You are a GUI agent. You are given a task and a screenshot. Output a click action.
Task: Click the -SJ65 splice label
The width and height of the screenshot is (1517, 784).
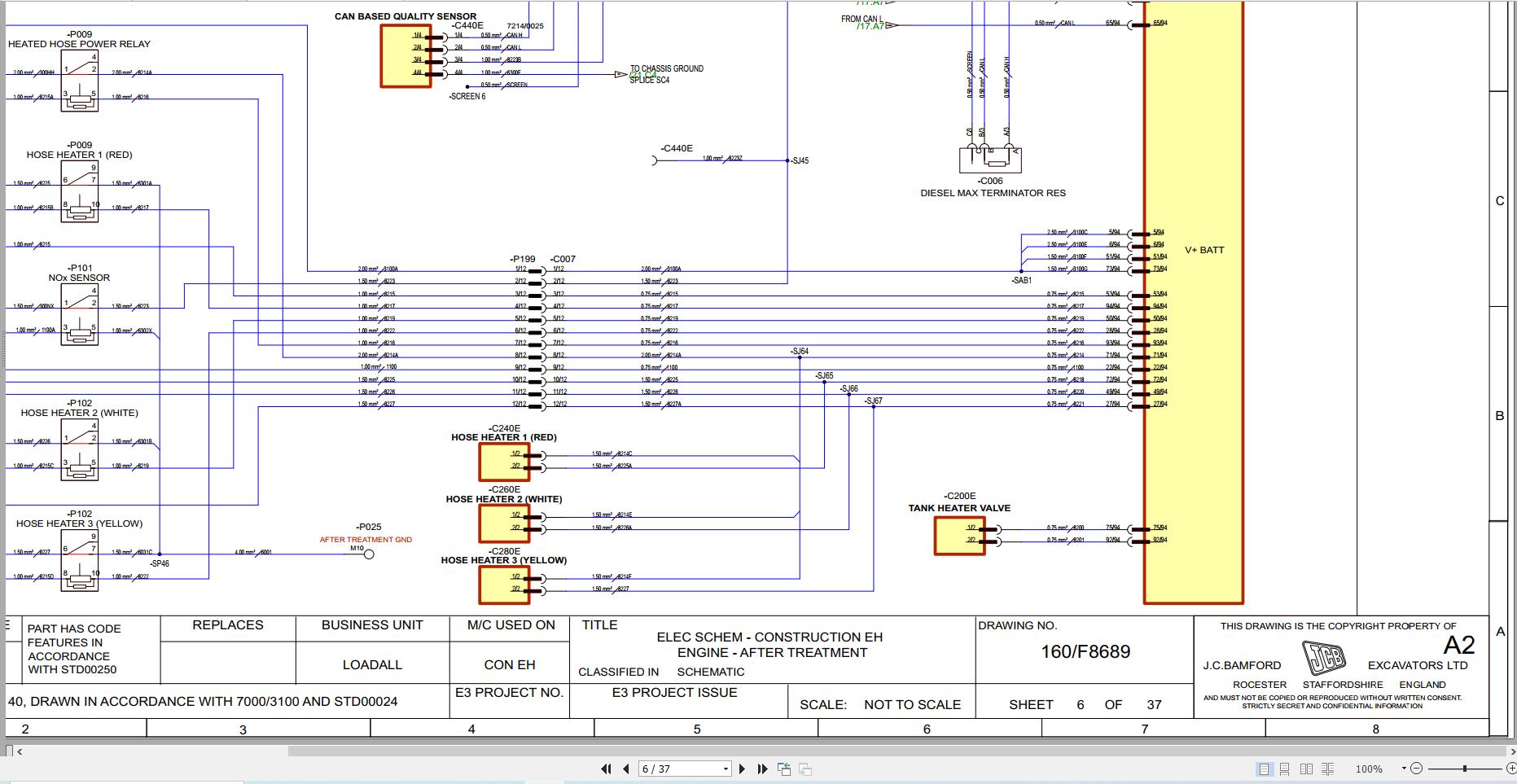(x=824, y=376)
